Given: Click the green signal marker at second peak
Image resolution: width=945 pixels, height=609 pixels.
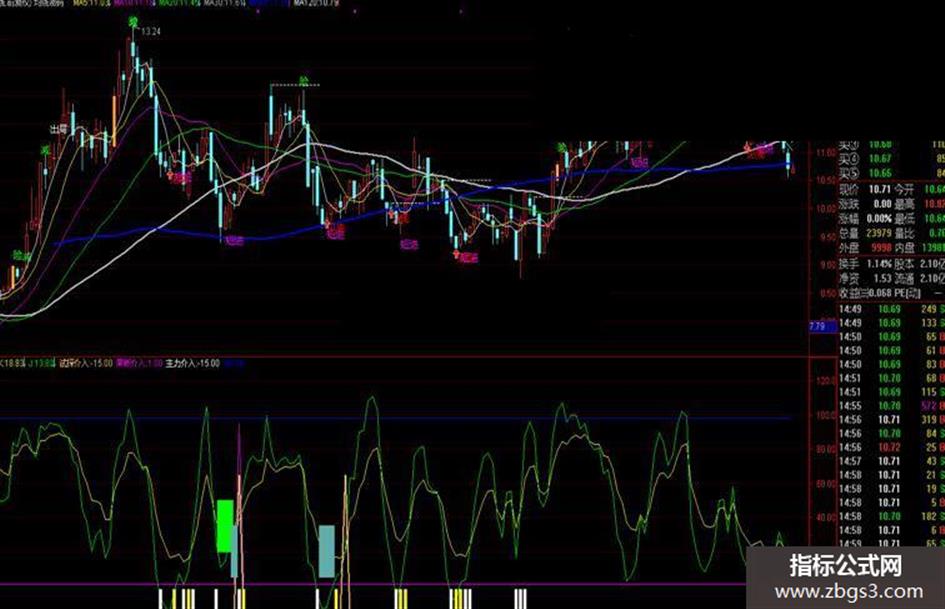Looking at the screenshot, I should pyautogui.click(x=304, y=80).
